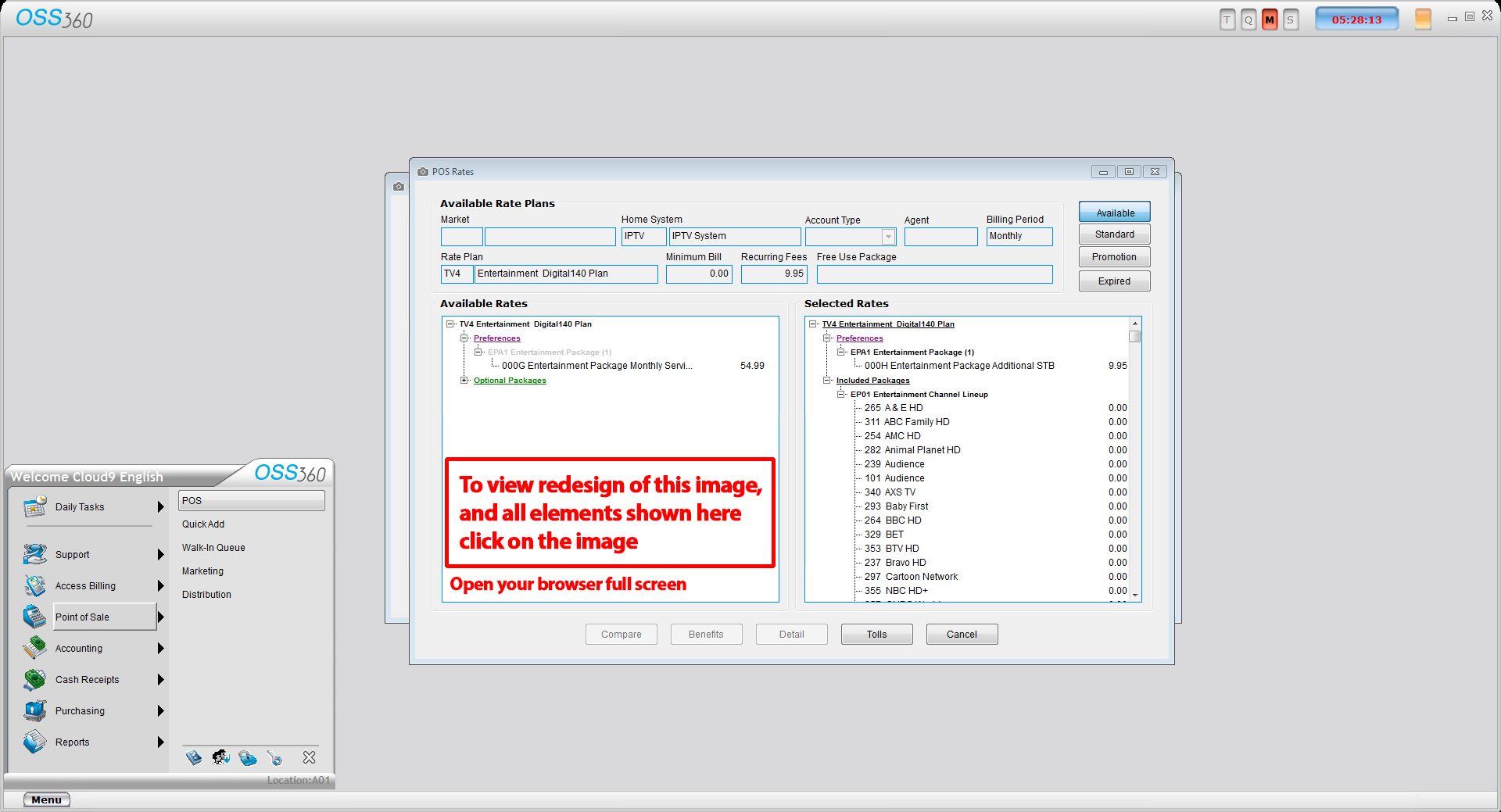Click the Reports document icon

(x=35, y=742)
